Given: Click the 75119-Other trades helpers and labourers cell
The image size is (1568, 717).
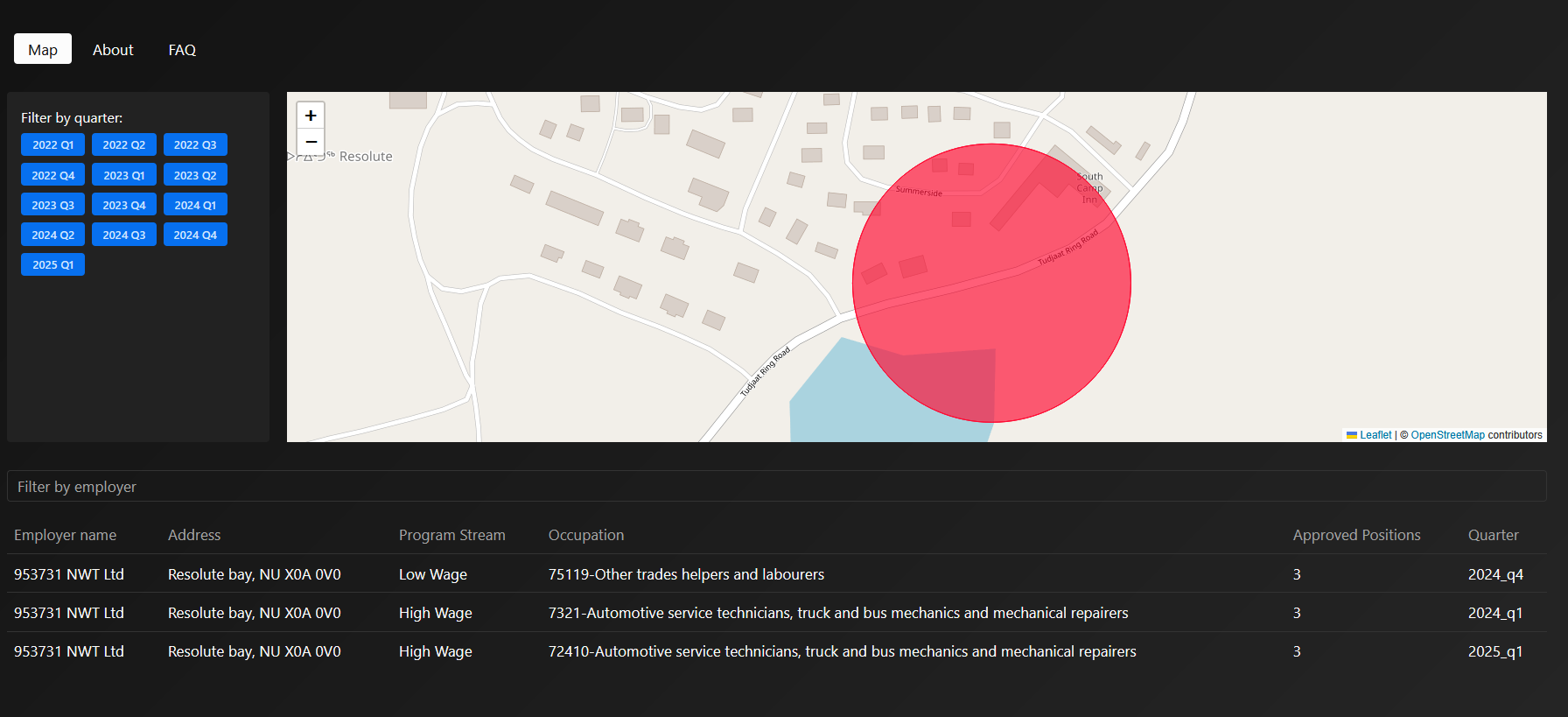Looking at the screenshot, I should (x=687, y=574).
